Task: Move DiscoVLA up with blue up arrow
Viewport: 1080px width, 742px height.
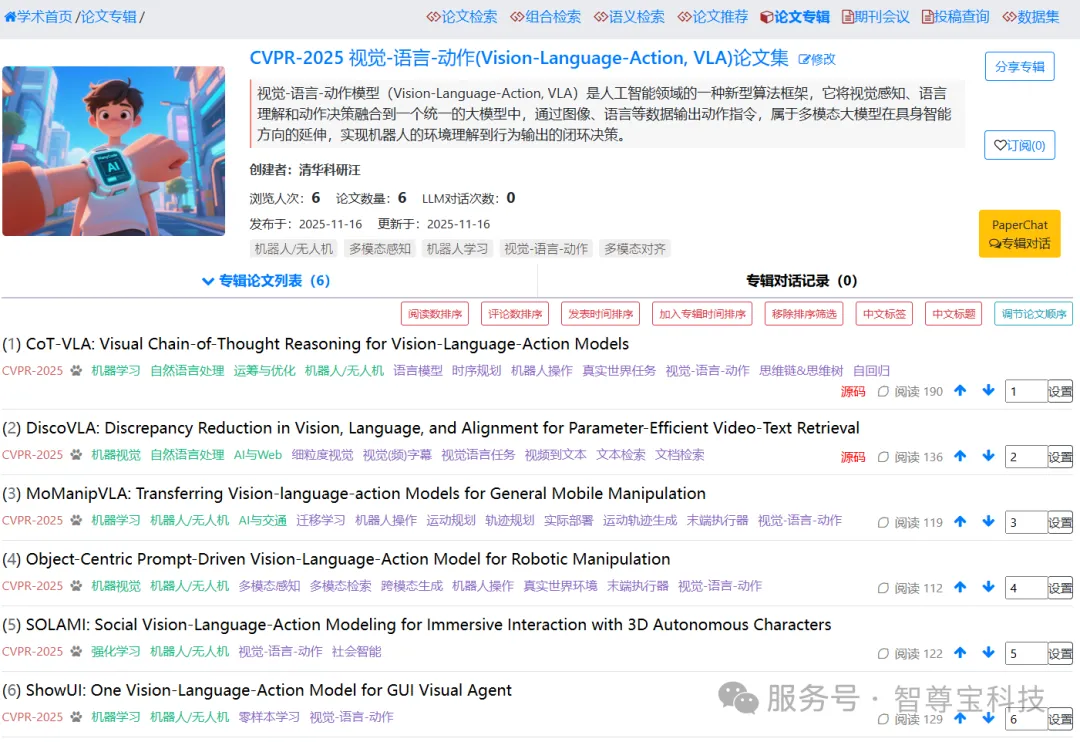Action: 960,456
